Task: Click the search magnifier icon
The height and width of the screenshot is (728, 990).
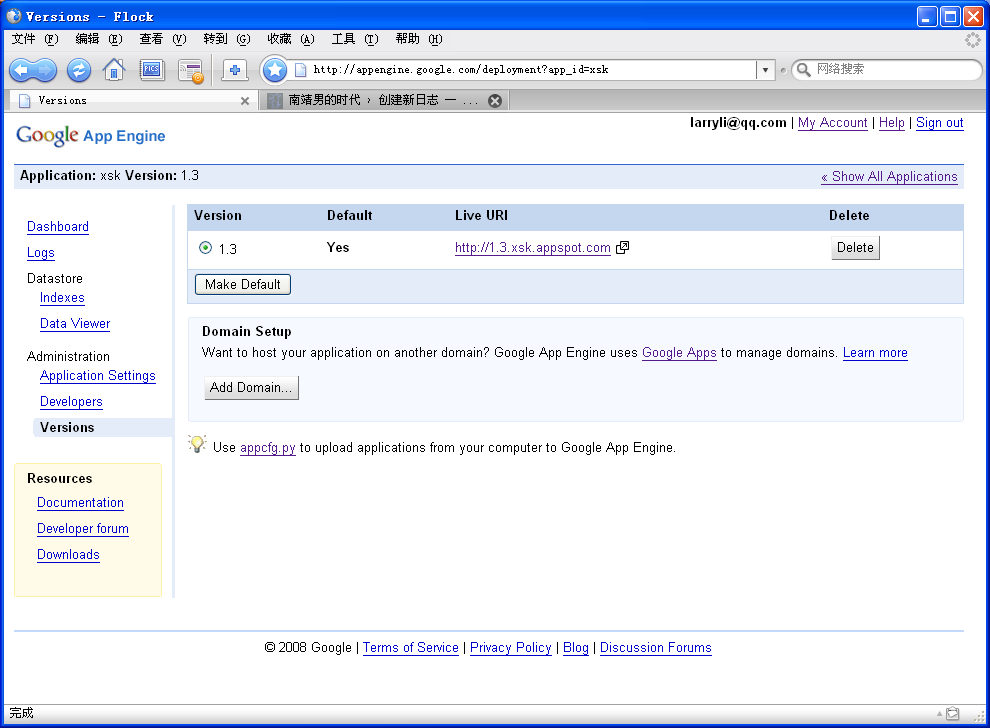Action: (803, 69)
